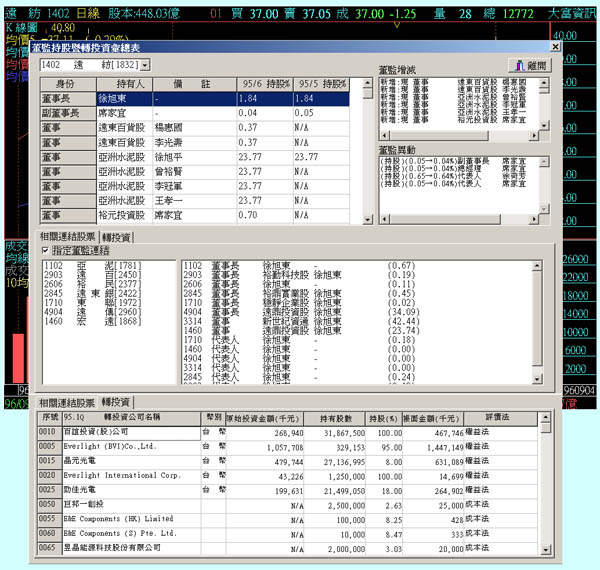Select linked stock 2845 遠東銀
Image resolution: width=600 pixels, height=570 pixels.
93,293
